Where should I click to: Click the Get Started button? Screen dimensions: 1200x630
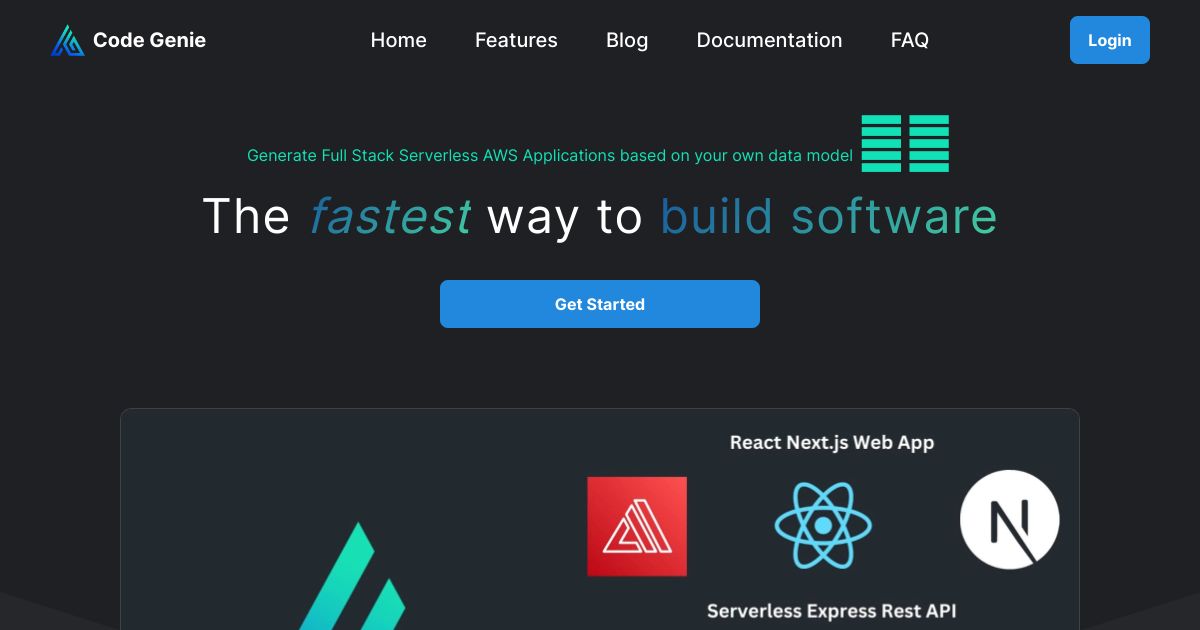tap(600, 304)
